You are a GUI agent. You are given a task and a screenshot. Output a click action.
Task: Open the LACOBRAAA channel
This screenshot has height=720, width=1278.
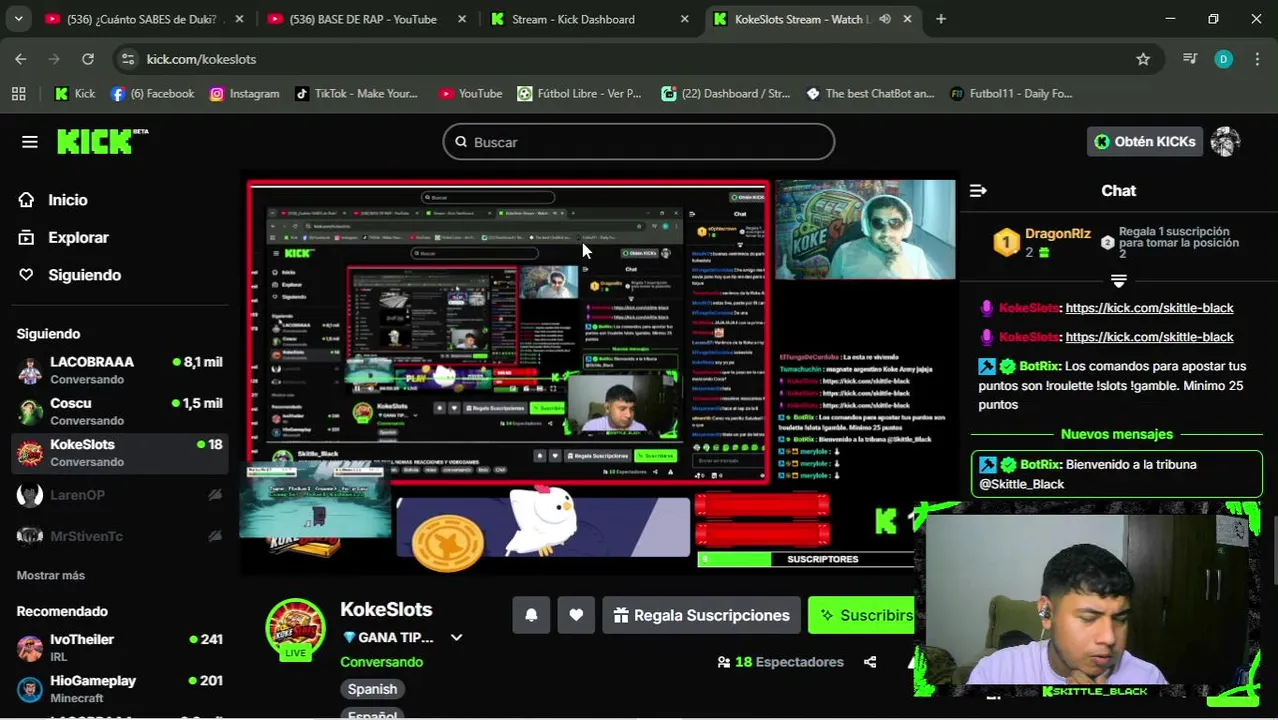[x=120, y=370]
